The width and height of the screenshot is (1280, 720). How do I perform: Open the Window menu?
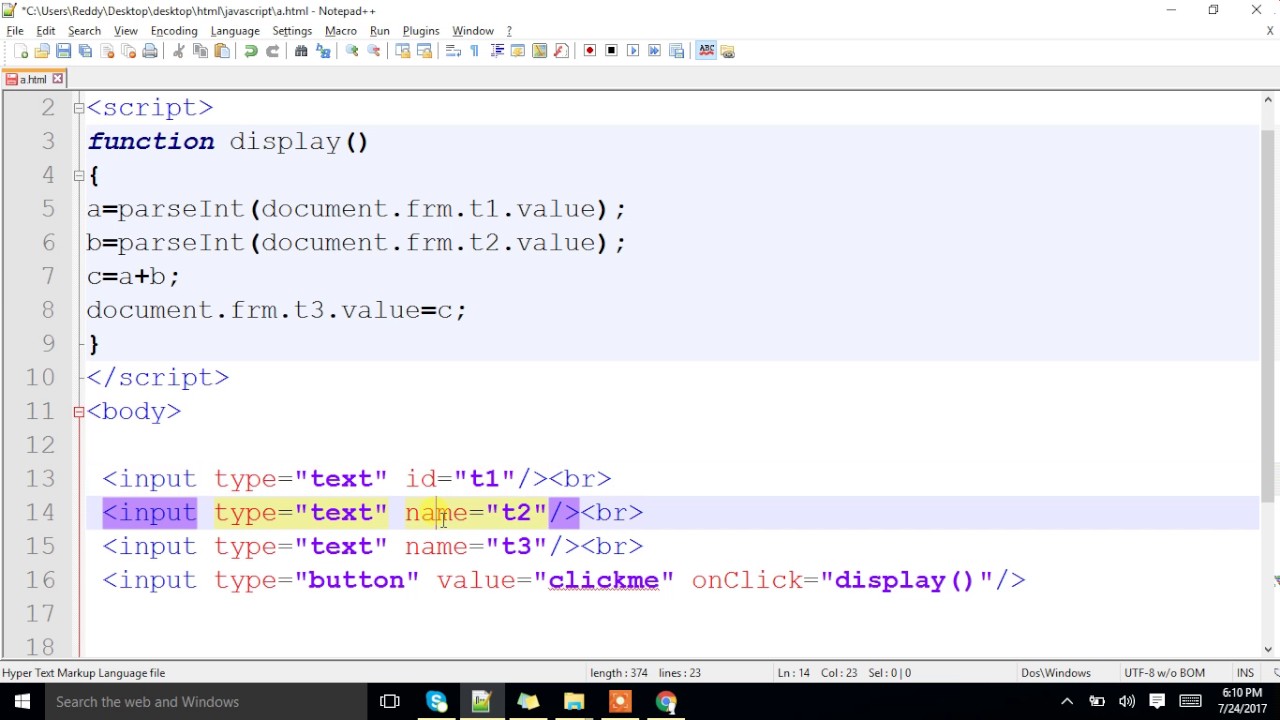(473, 31)
